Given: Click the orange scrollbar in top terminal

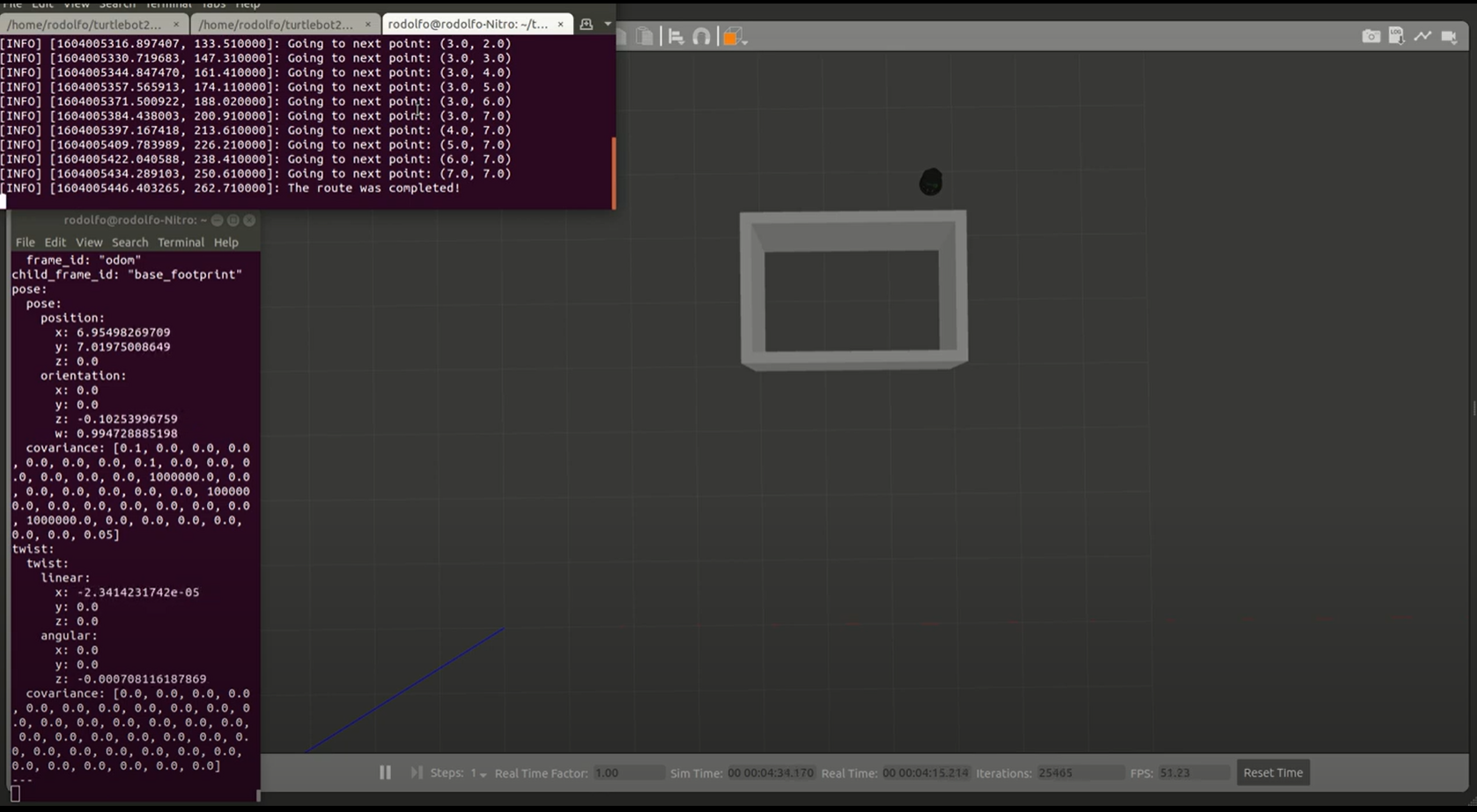Looking at the screenshot, I should [613, 172].
